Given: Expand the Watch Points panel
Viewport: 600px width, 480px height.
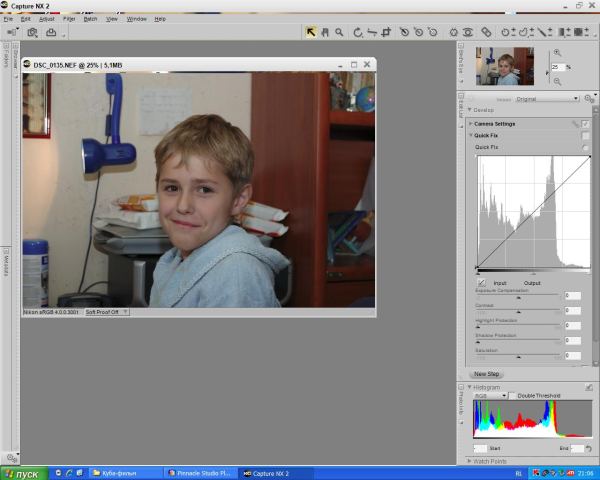Looking at the screenshot, I should pos(470,461).
